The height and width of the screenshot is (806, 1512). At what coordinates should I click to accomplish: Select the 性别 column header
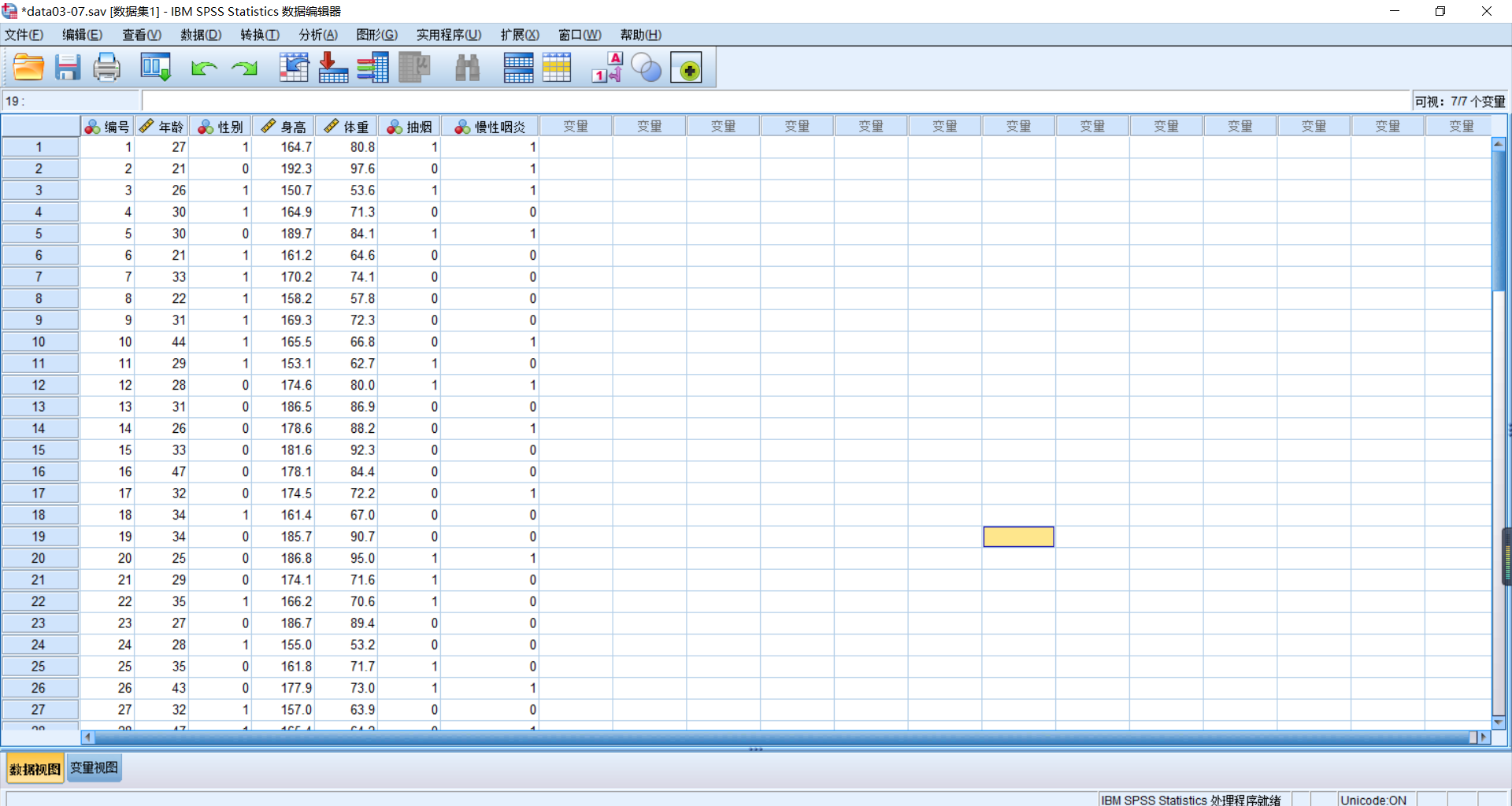click(220, 127)
